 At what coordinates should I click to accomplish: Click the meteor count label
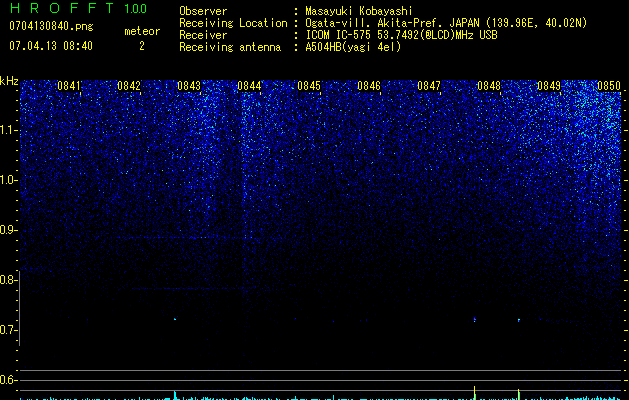pyautogui.click(x=142, y=31)
